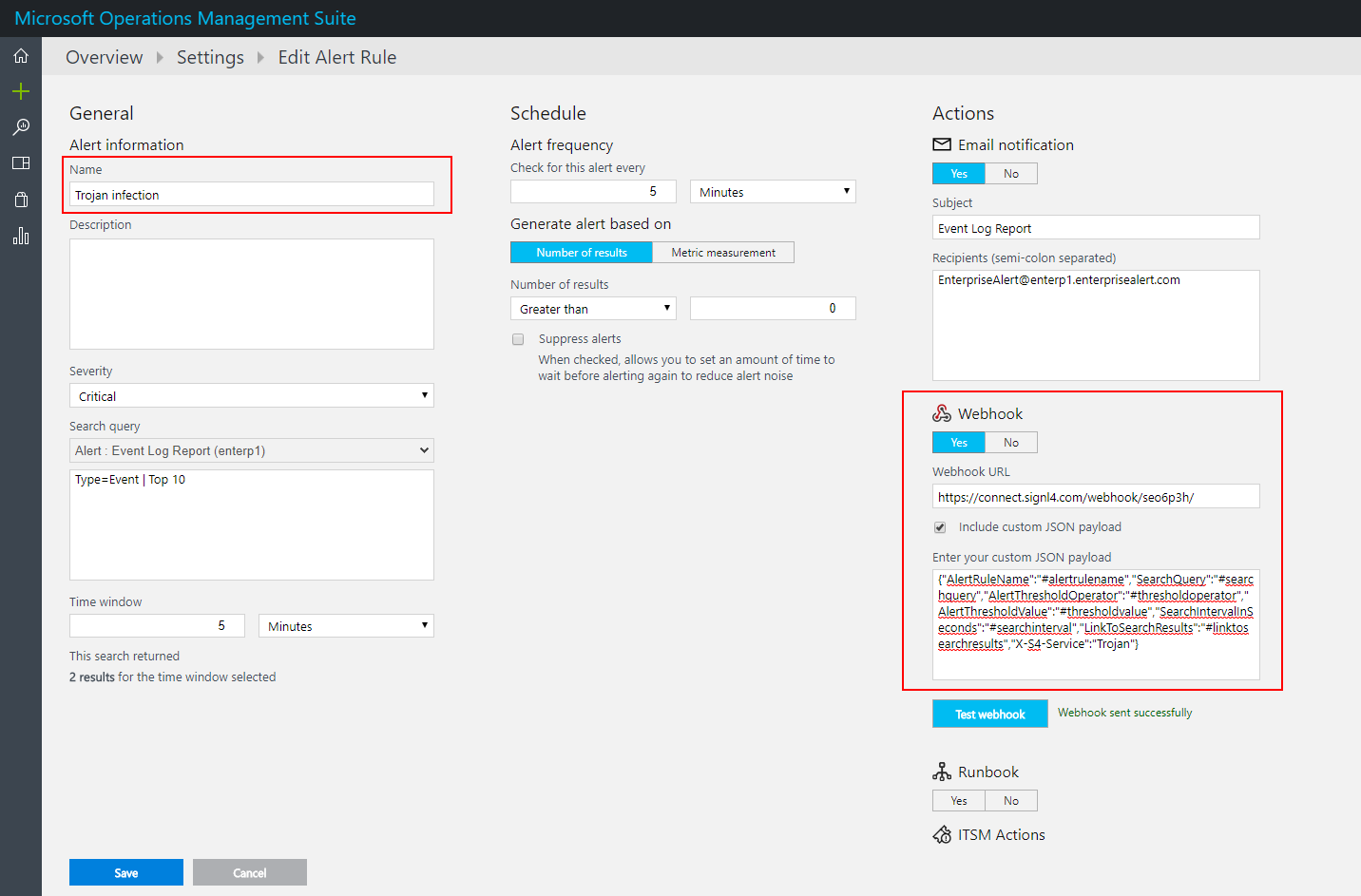Set Runbook to Yes
1361x896 pixels.
coord(959,801)
